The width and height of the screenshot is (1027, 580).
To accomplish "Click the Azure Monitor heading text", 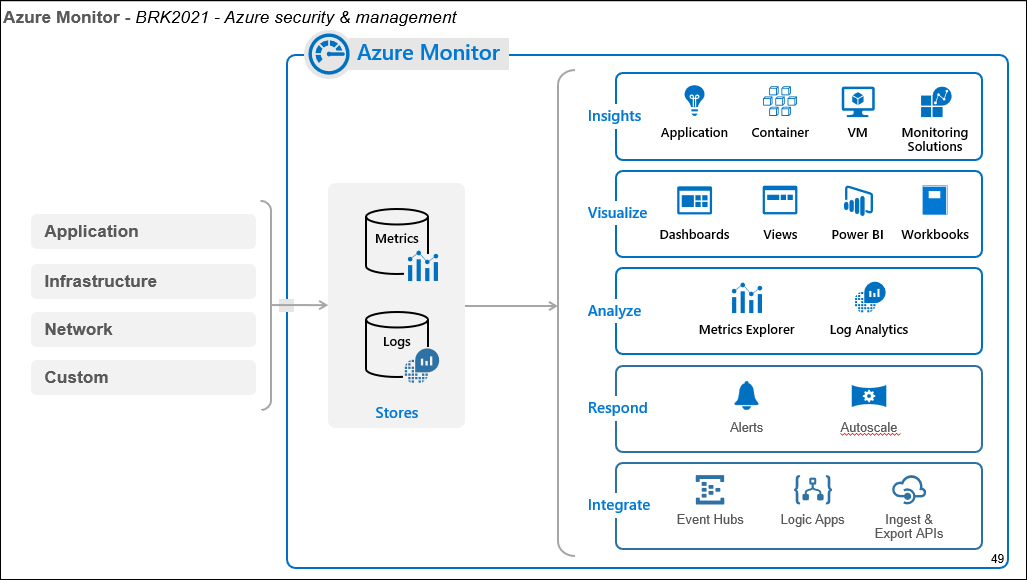I will coord(428,52).
